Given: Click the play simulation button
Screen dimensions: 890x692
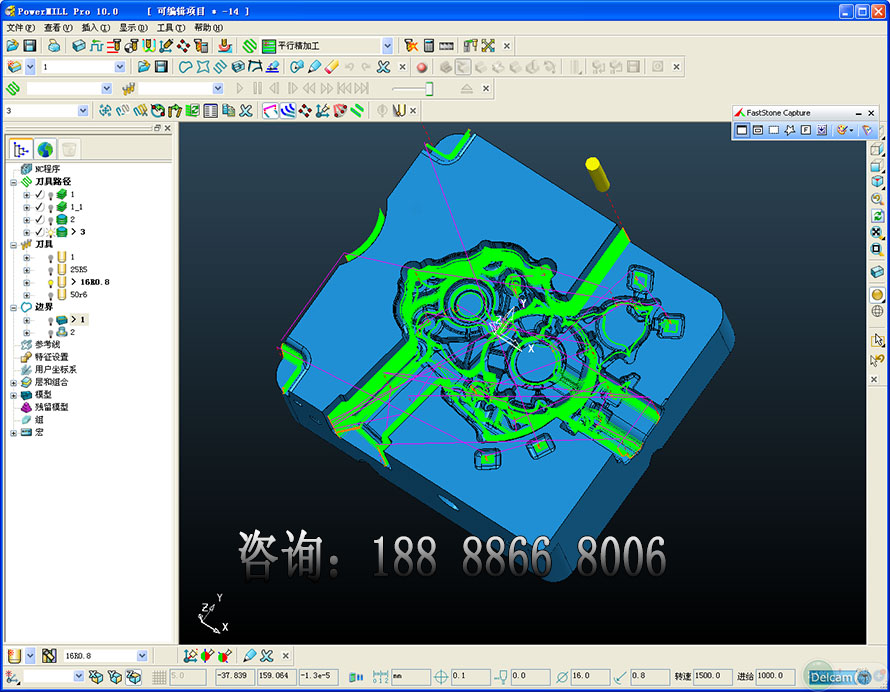Looking at the screenshot, I should pyautogui.click(x=240, y=89).
